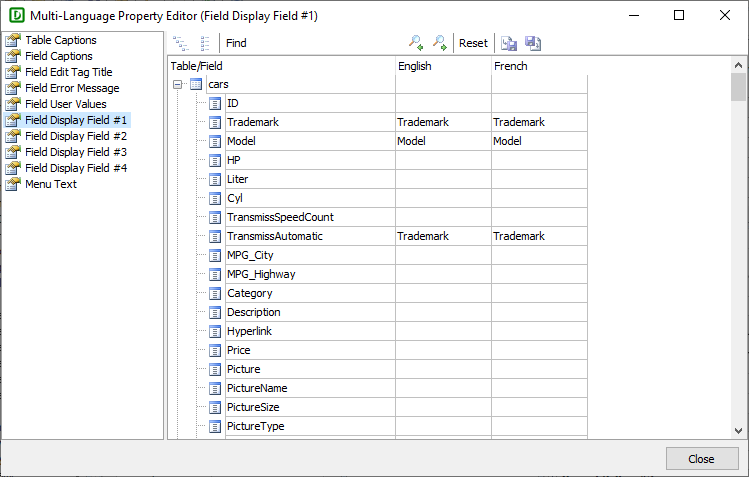Click the Model field icon in tree
The width and height of the screenshot is (749, 477).
[215, 141]
